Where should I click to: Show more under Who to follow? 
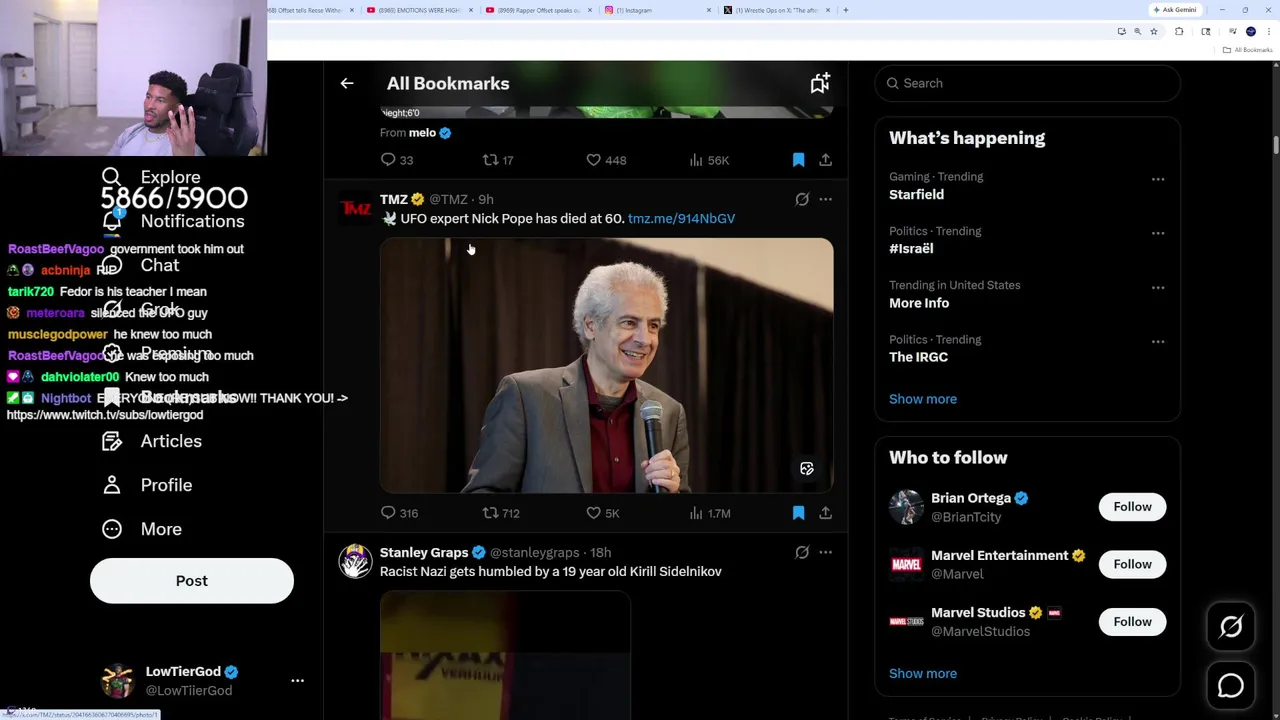923,673
